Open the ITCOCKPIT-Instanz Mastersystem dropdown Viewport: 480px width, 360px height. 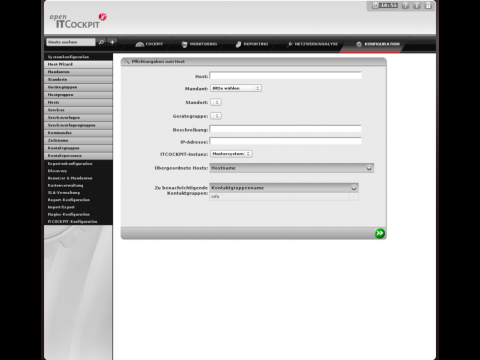pyautogui.click(x=231, y=154)
